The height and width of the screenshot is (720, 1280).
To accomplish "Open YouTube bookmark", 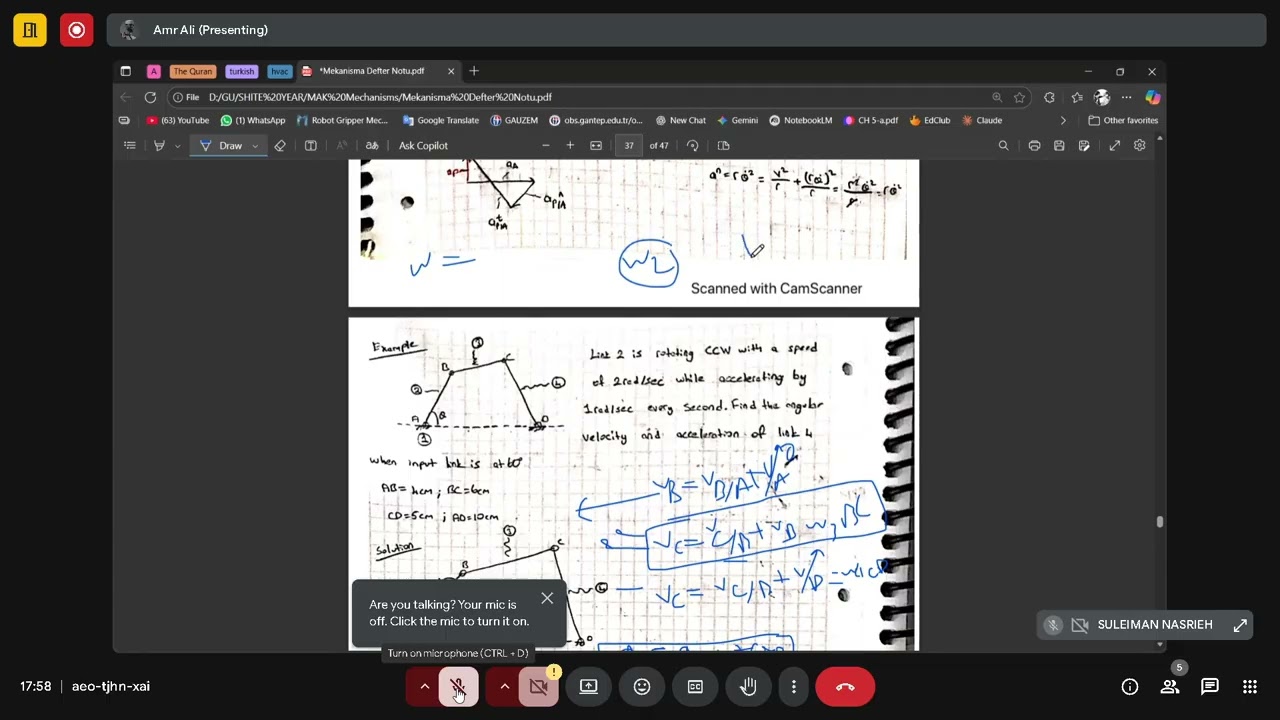I will pos(178,120).
